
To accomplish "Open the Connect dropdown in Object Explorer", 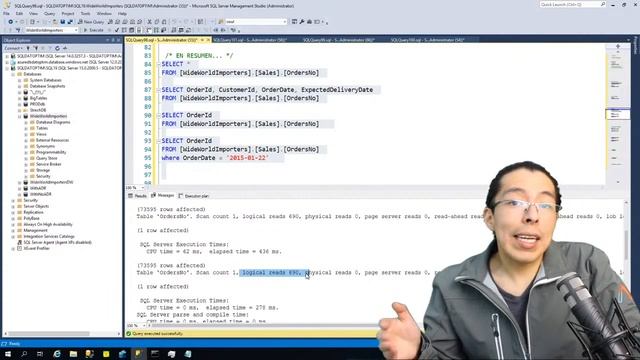I will tap(13, 48).
